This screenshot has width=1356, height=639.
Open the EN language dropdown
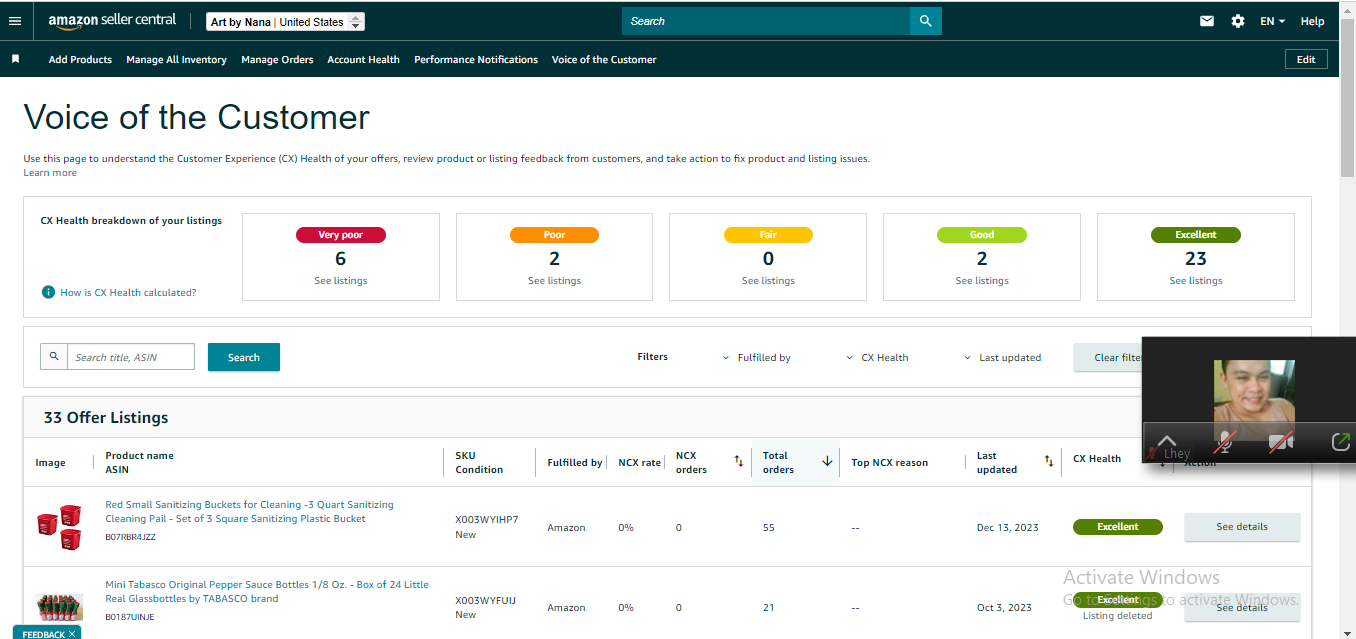pyautogui.click(x=1272, y=21)
